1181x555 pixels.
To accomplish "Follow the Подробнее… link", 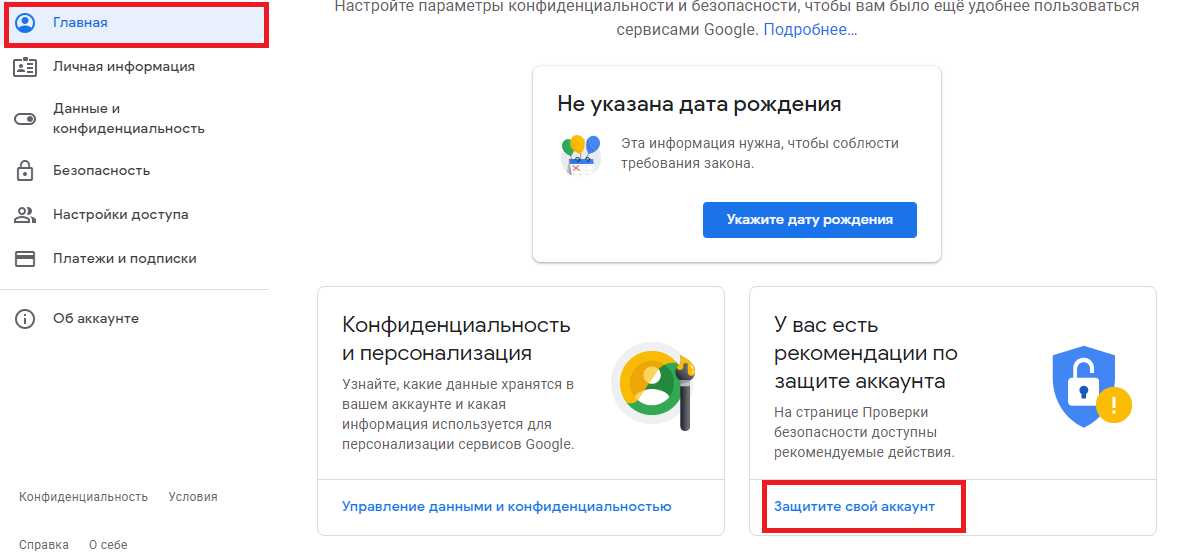I will (x=810, y=30).
